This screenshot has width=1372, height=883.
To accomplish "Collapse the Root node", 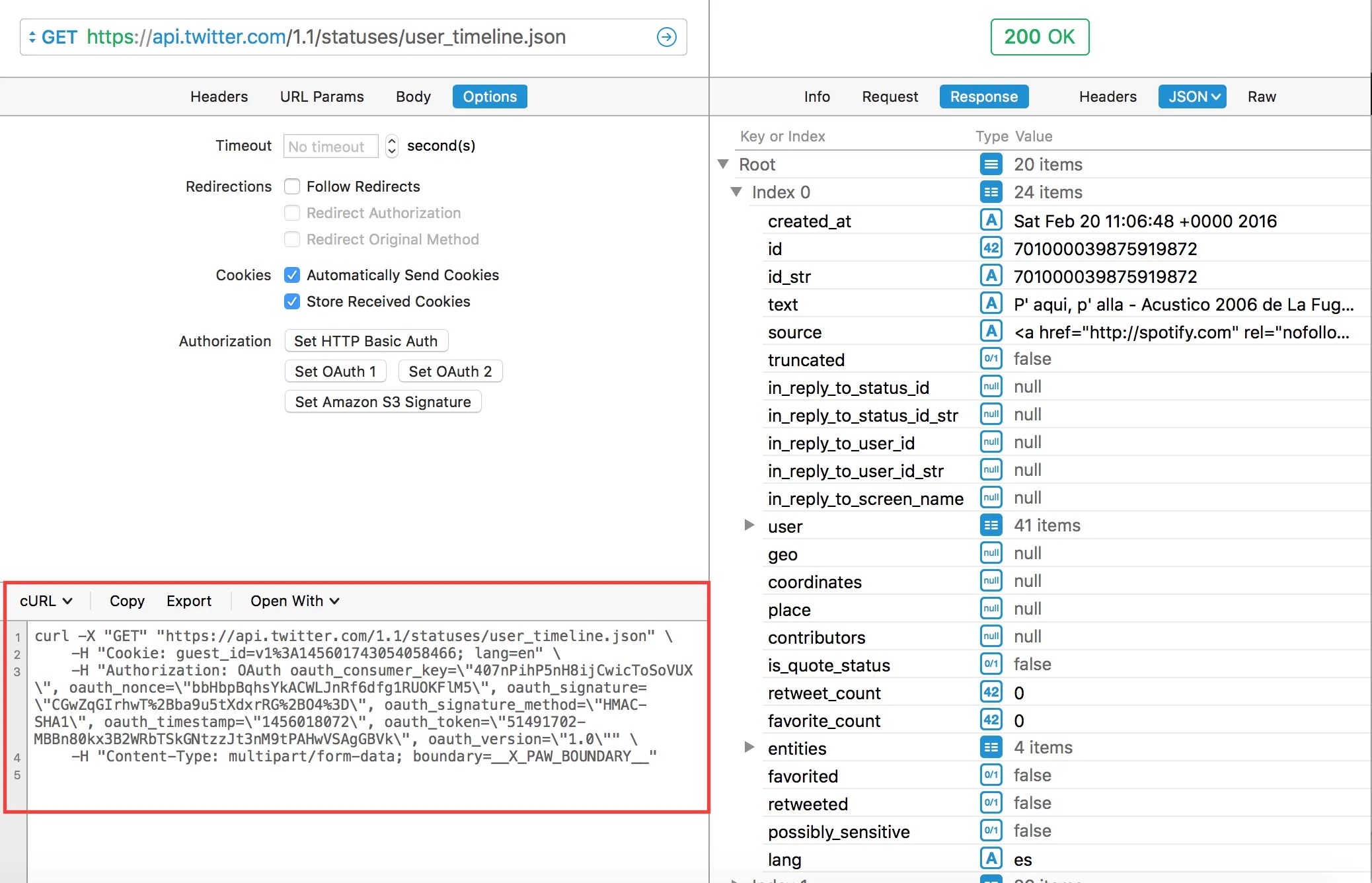I will (723, 164).
